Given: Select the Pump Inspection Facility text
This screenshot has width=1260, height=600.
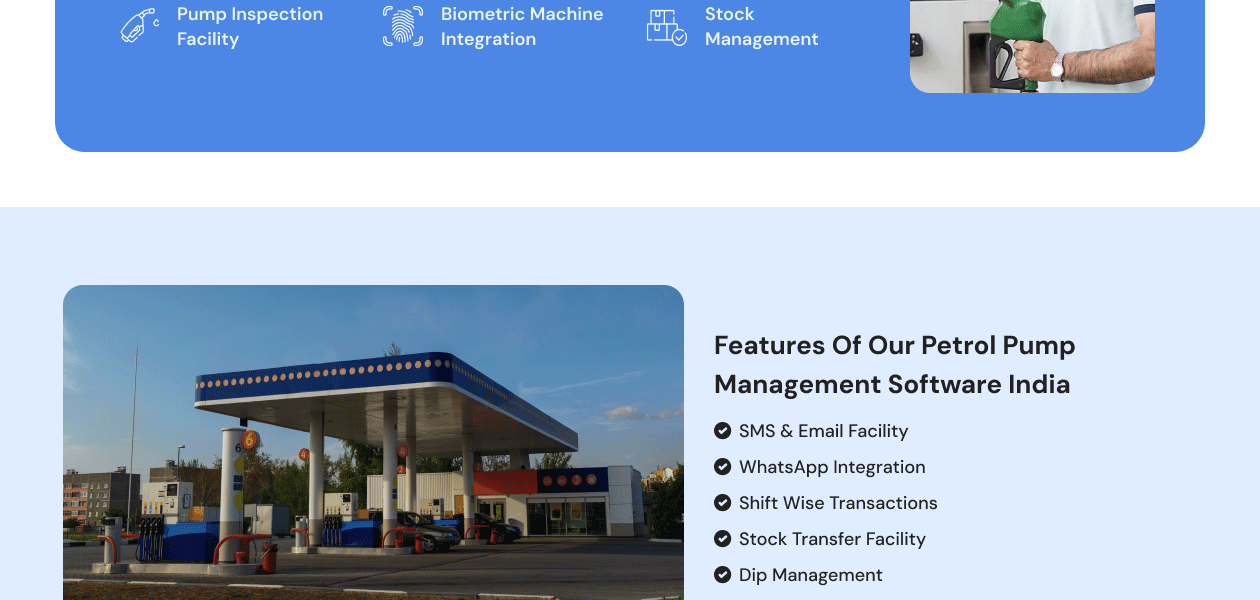Looking at the screenshot, I should [x=250, y=26].
